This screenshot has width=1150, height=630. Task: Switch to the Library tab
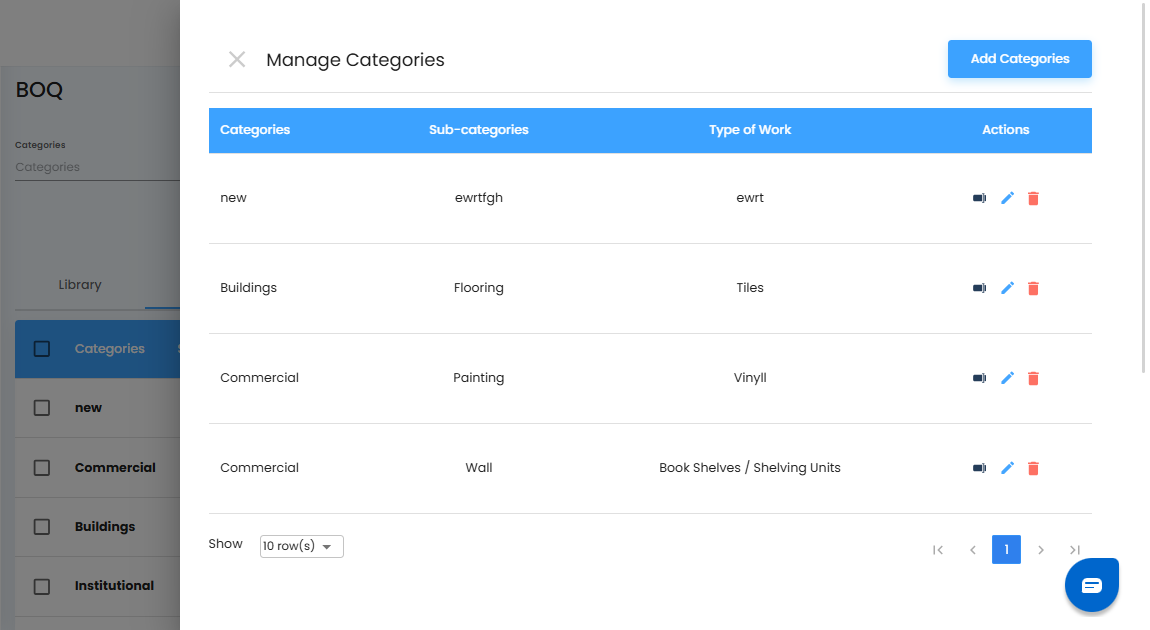tap(80, 285)
